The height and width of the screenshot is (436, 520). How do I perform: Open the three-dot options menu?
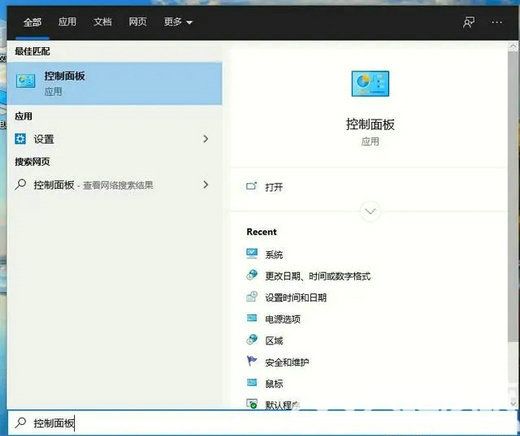[497, 22]
